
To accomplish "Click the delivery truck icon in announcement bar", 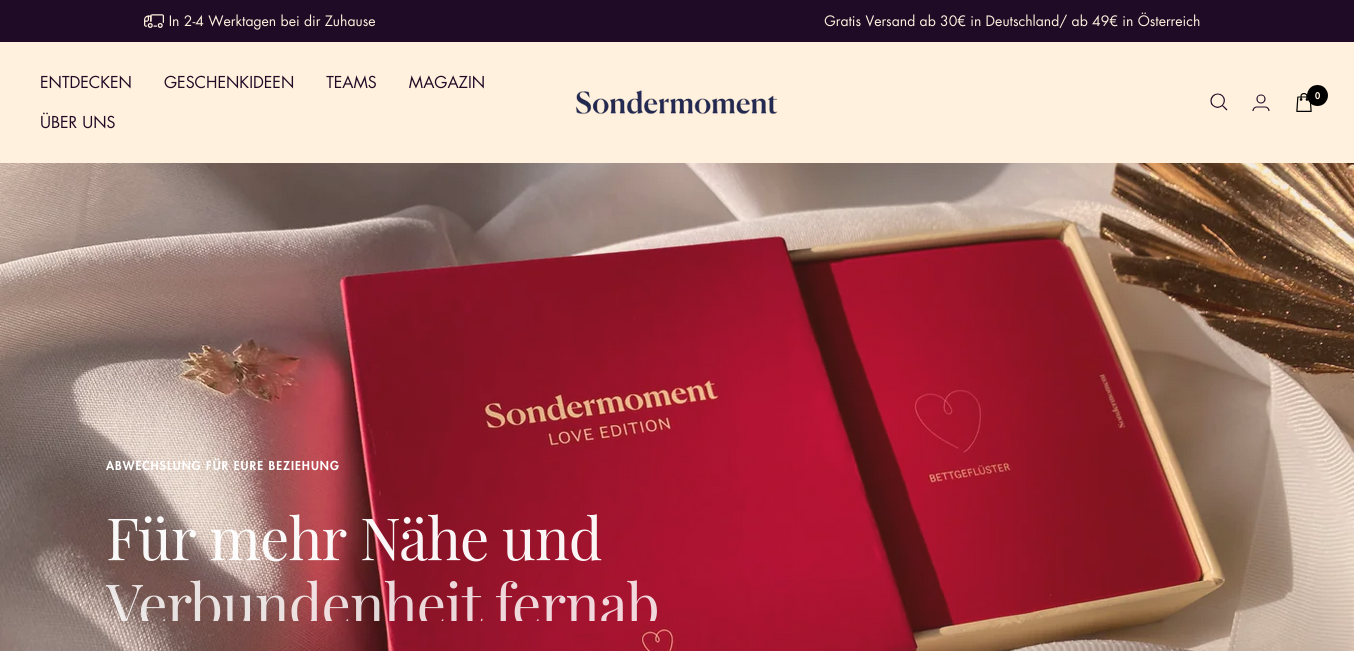I will (154, 21).
